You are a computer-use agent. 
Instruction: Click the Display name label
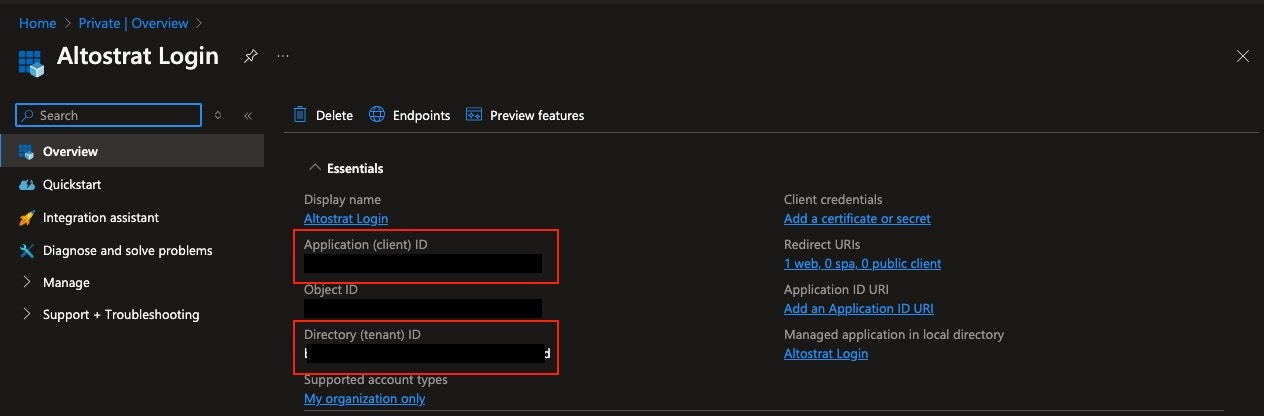pyautogui.click(x=342, y=199)
